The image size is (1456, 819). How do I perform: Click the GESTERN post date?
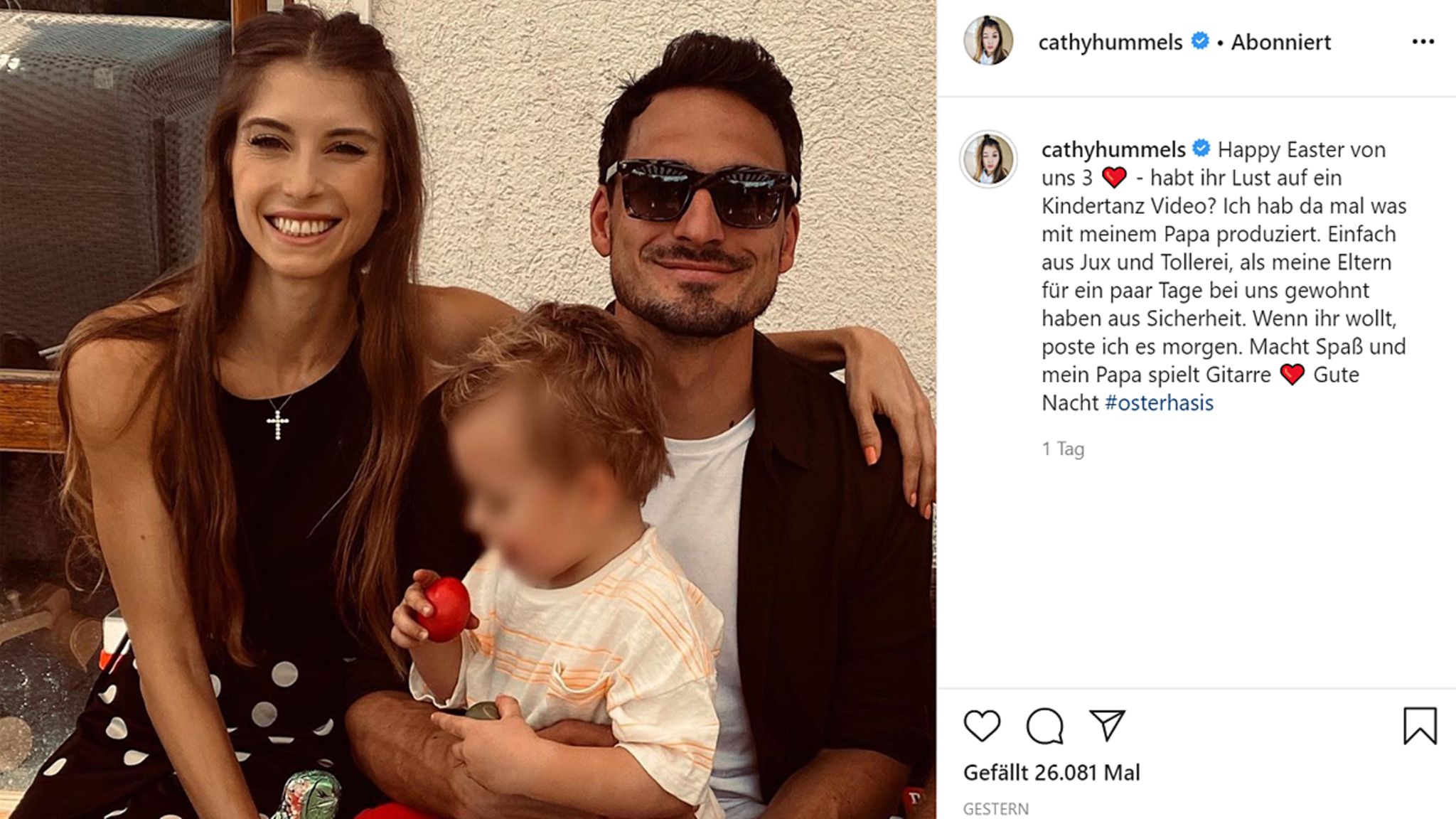pos(995,809)
